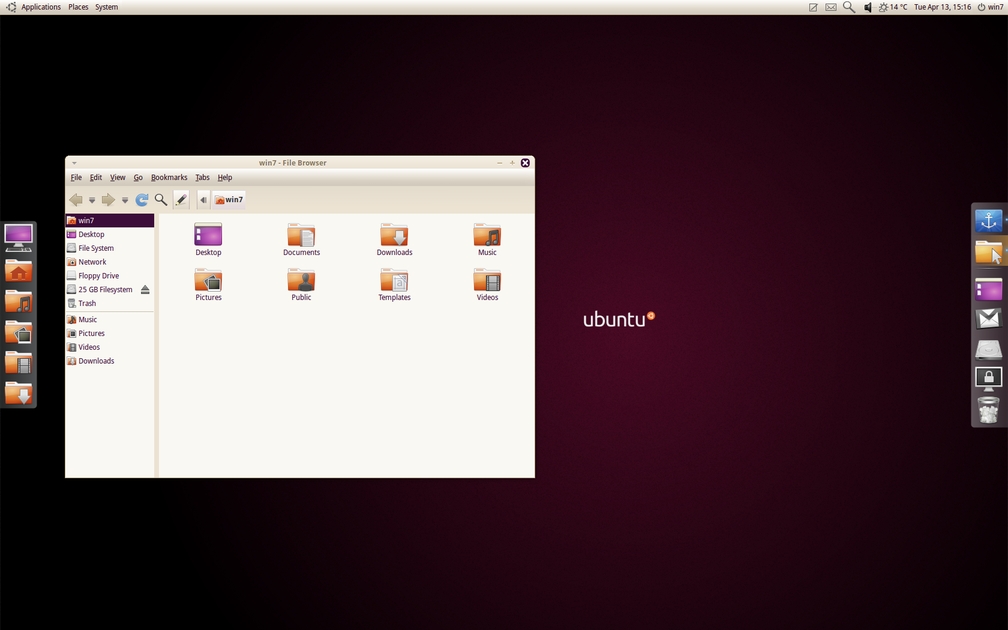Open the win7 user session menu
Image resolution: width=1008 pixels, height=630 pixels.
click(991, 7)
